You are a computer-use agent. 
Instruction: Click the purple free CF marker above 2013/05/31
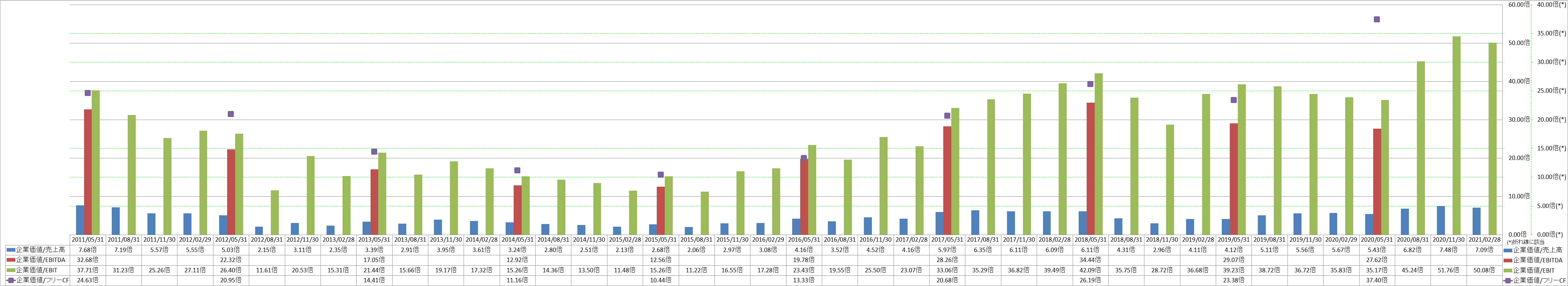[374, 152]
